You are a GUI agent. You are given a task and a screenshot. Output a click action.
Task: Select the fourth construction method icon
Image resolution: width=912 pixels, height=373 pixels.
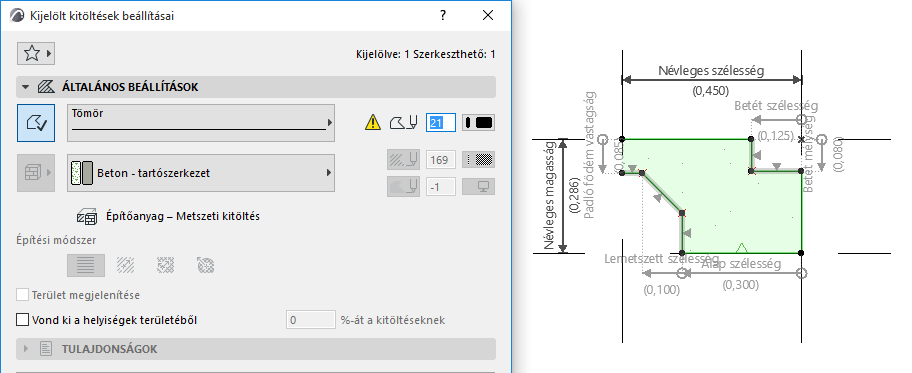click(205, 265)
